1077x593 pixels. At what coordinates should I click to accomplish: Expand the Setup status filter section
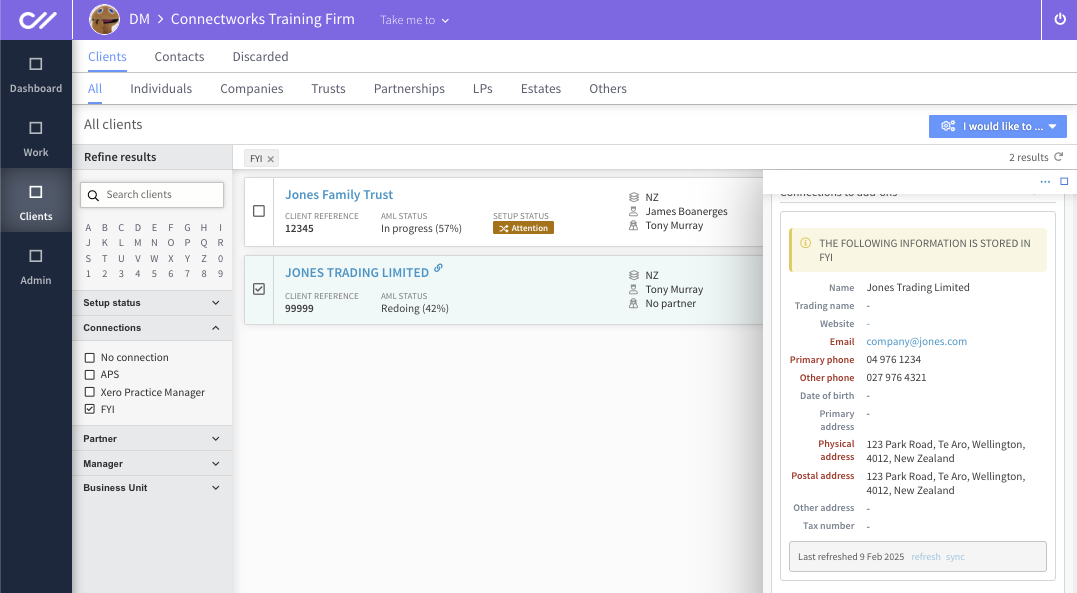point(152,302)
